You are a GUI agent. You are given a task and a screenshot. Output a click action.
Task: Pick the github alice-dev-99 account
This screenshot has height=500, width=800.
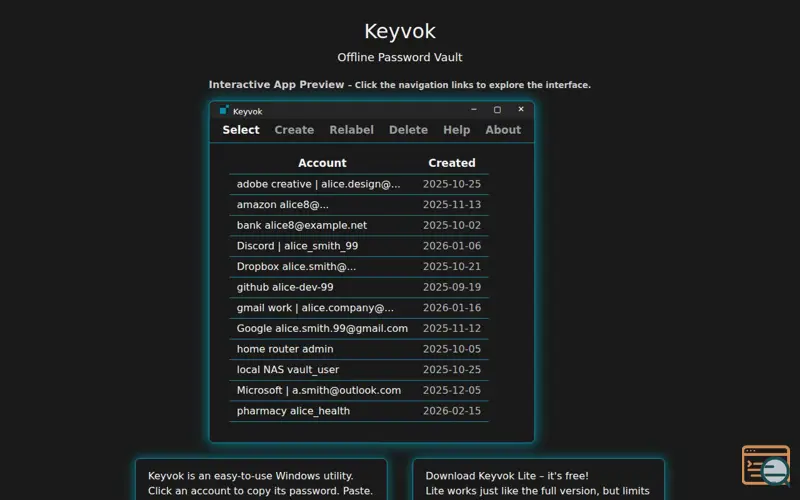359,287
